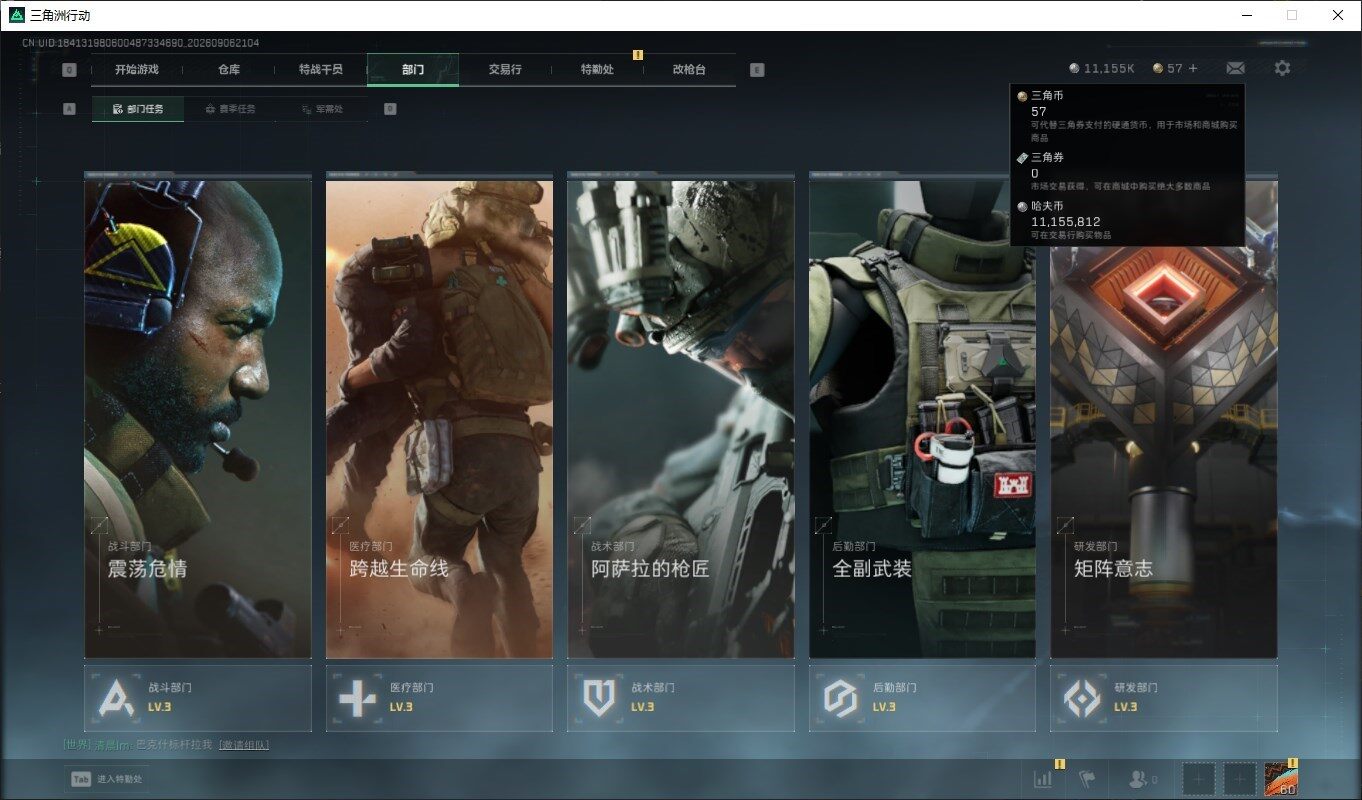The height and width of the screenshot is (800, 1362).
Task: Open the 交易行 tab
Action: pyautogui.click(x=505, y=70)
